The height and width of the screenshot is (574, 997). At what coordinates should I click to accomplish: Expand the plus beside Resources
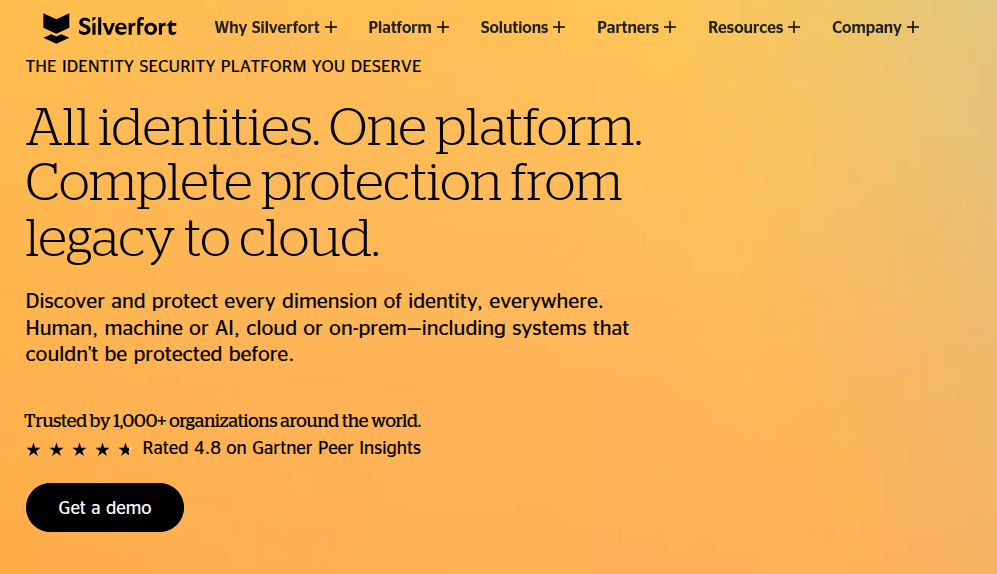794,27
